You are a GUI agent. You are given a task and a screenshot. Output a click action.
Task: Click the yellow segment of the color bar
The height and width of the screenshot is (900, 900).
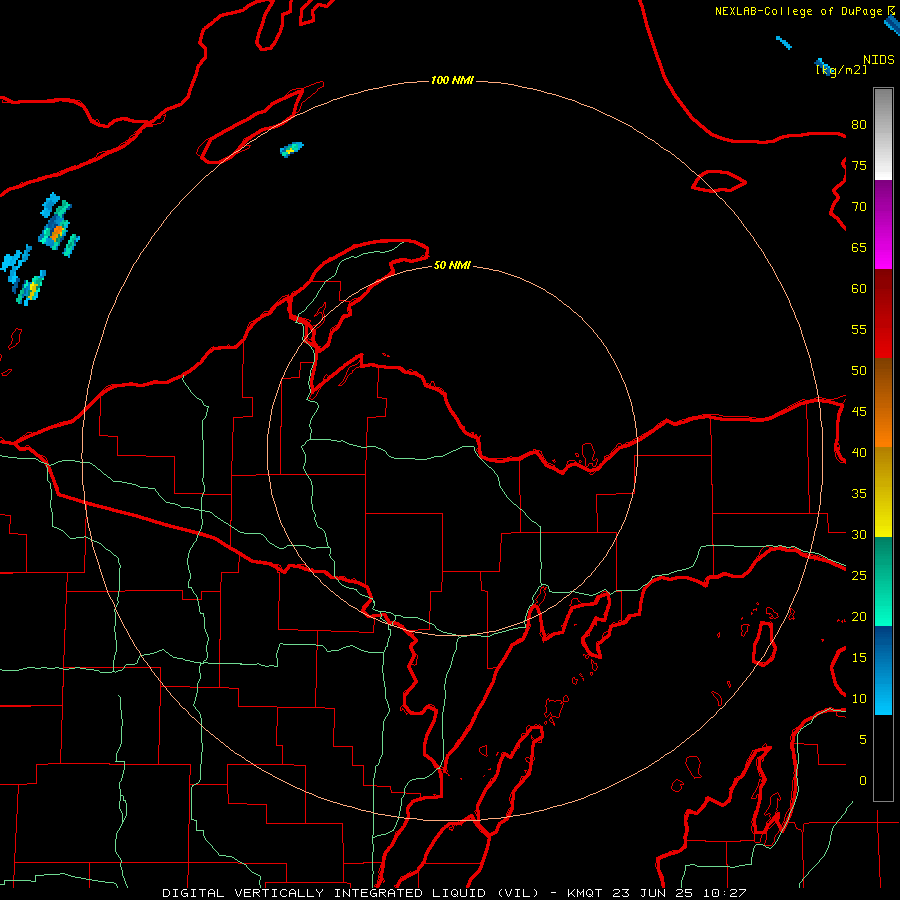tap(883, 492)
